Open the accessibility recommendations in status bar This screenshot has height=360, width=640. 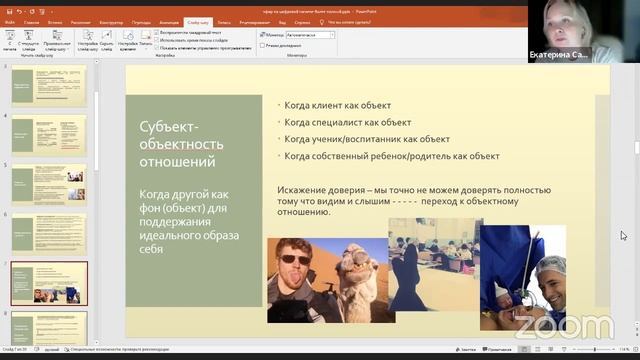(117, 349)
